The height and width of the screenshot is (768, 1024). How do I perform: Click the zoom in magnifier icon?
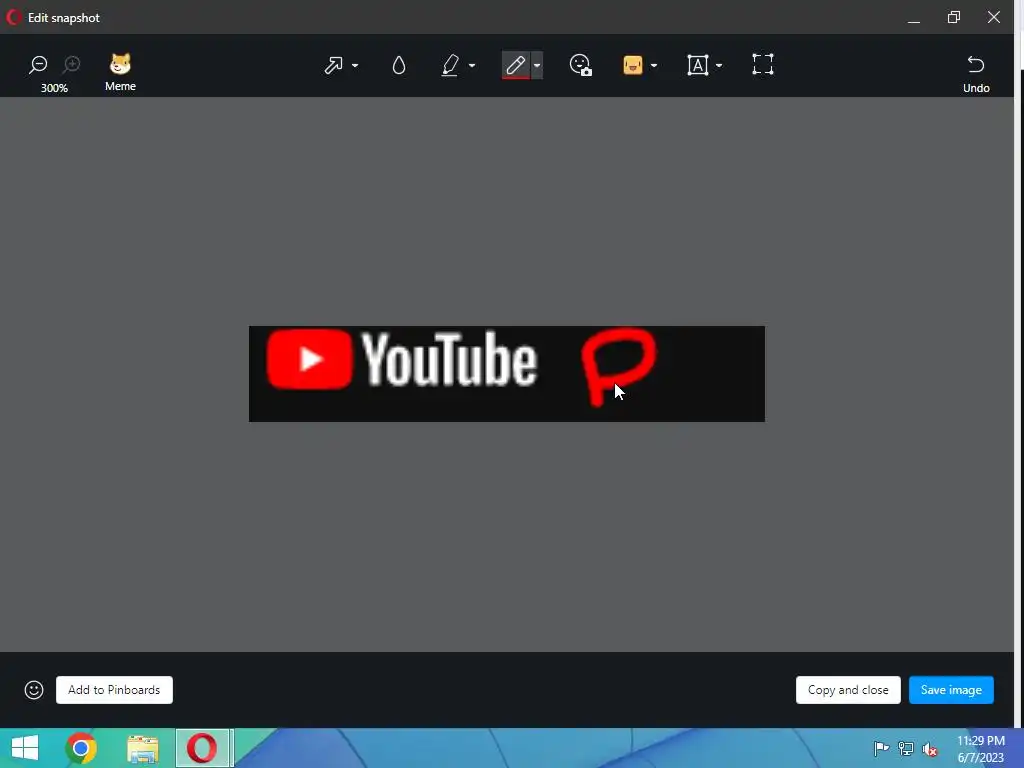click(71, 64)
